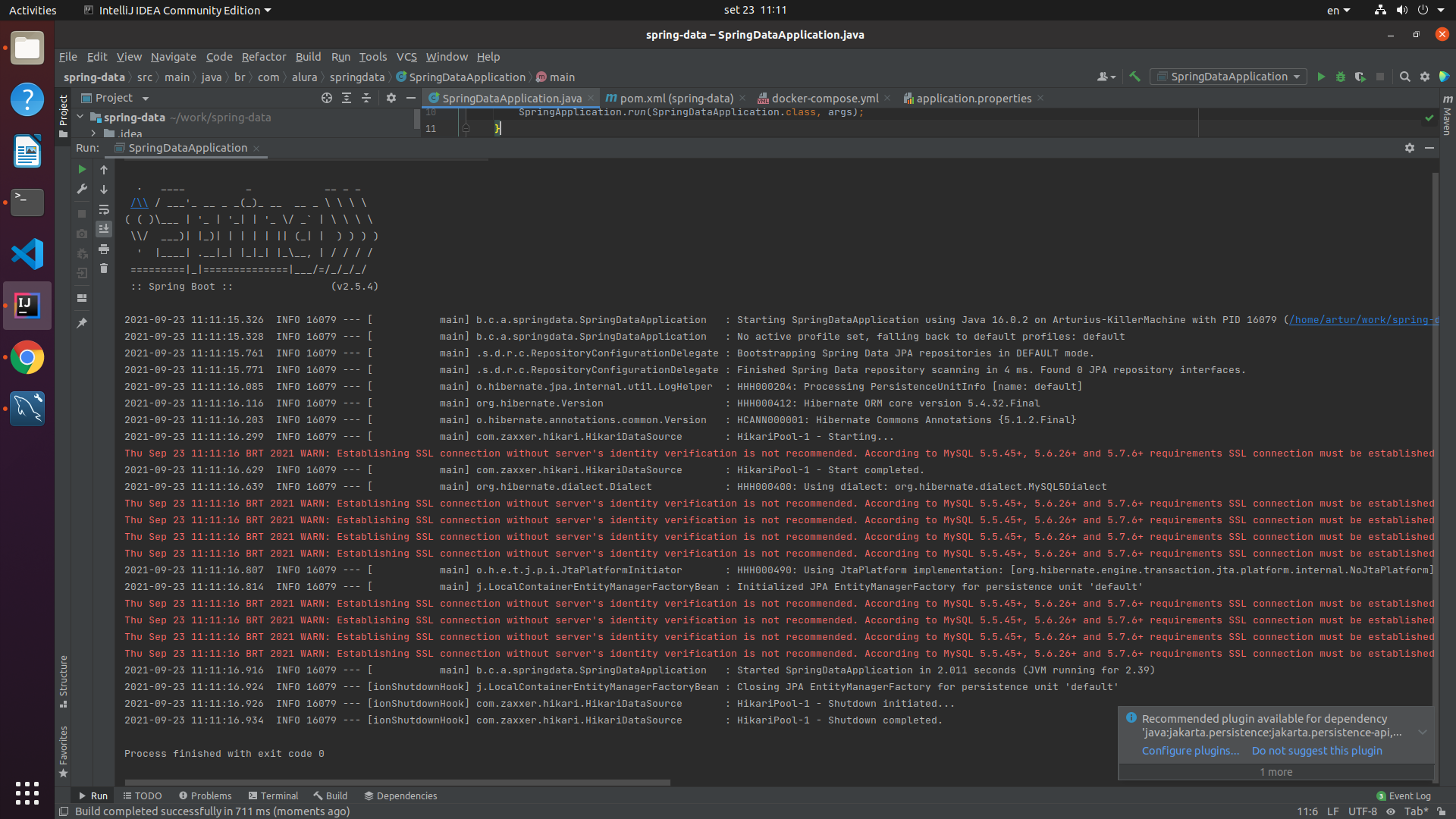This screenshot has height=819, width=1456.
Task: Switch to docker-compose.yml tab
Action: coord(825,98)
